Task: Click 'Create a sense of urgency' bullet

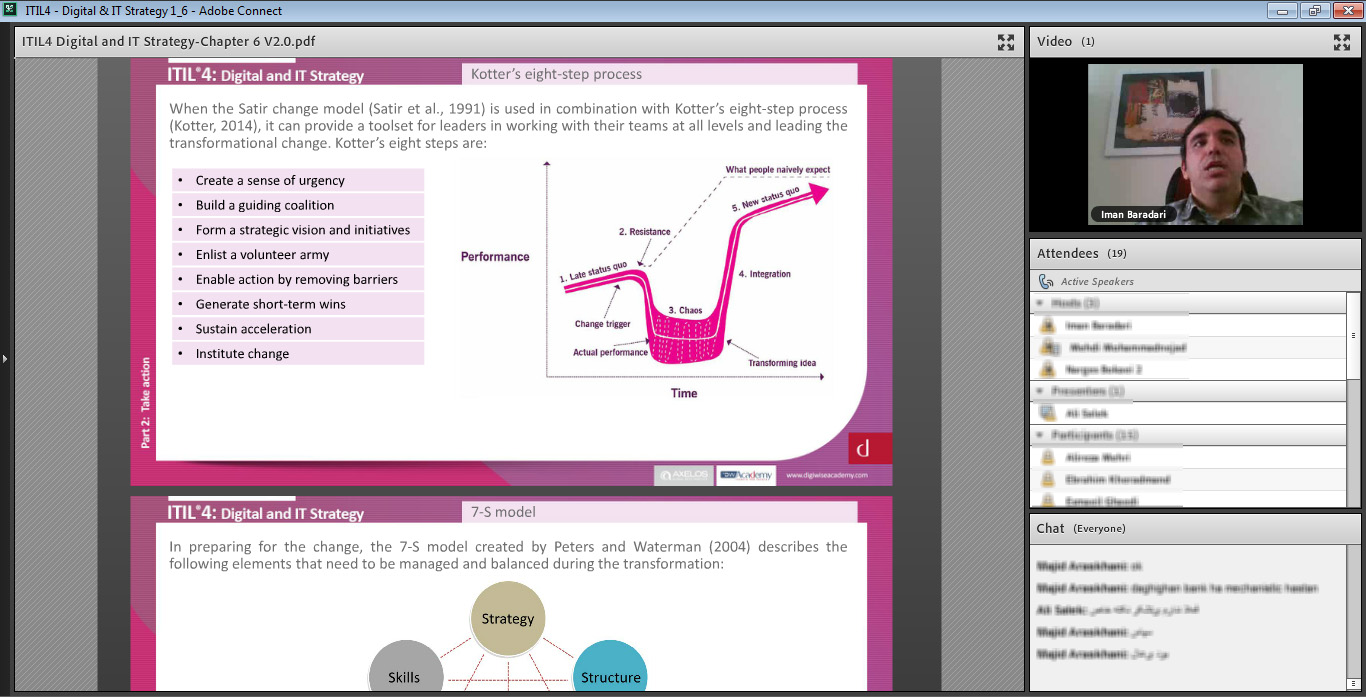Action: (298, 180)
